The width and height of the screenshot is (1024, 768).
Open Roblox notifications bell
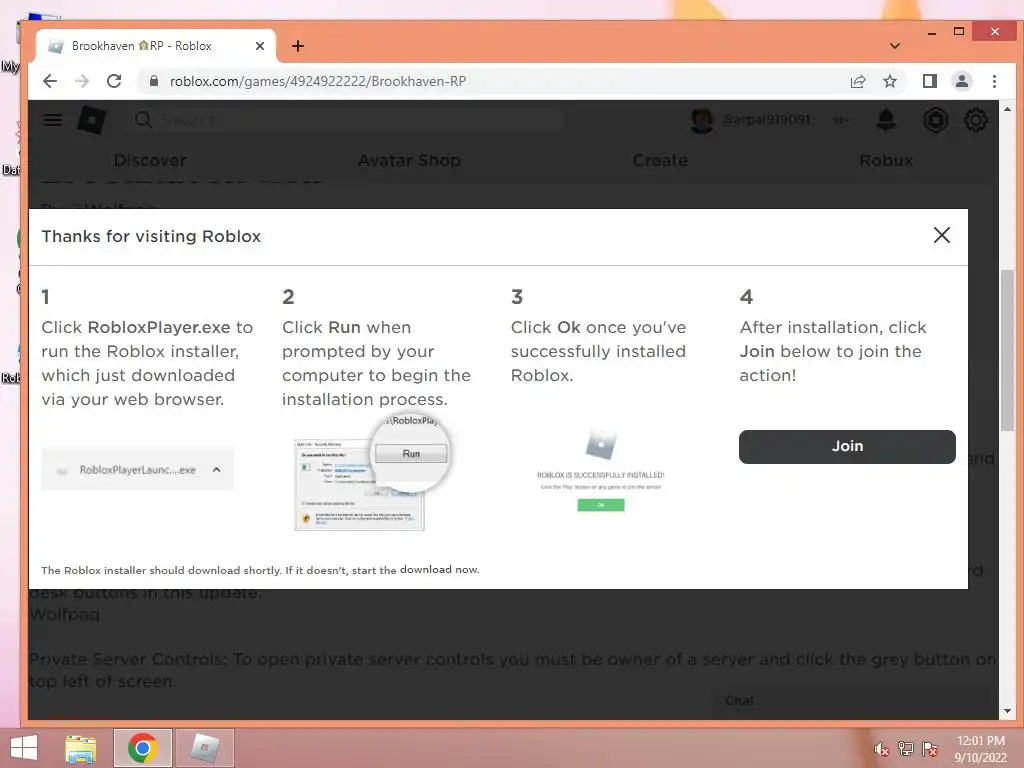pos(886,120)
